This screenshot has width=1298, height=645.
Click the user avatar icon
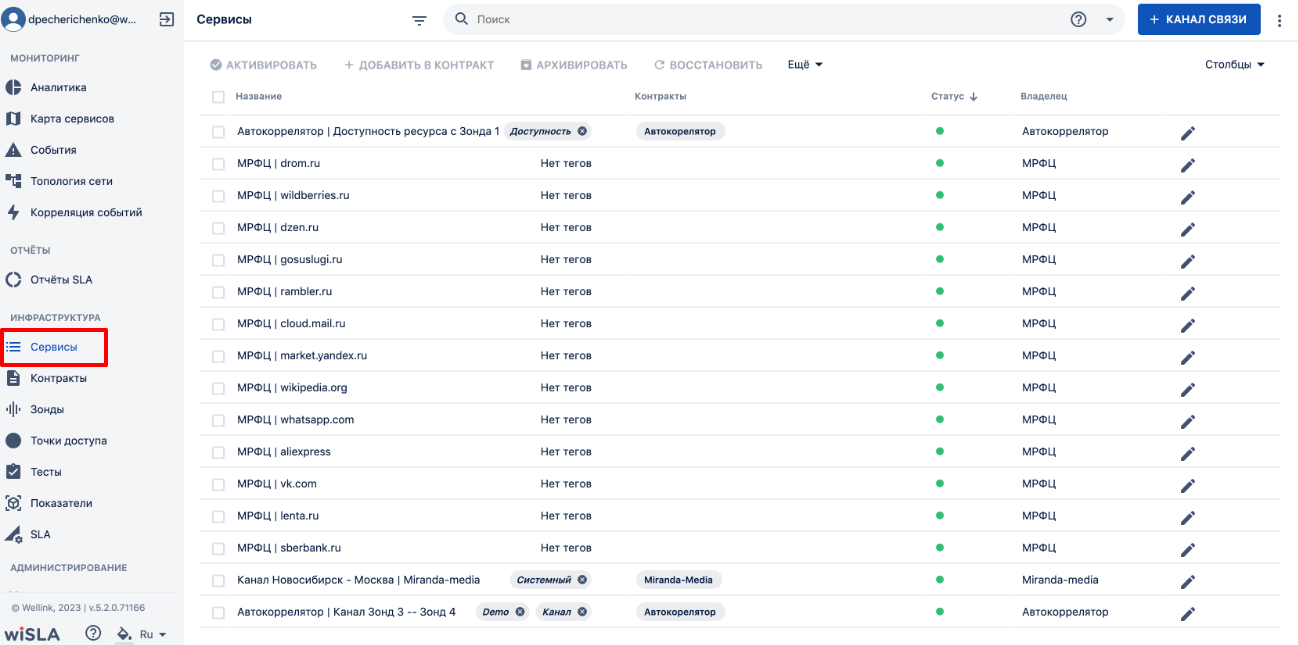tap(13, 19)
